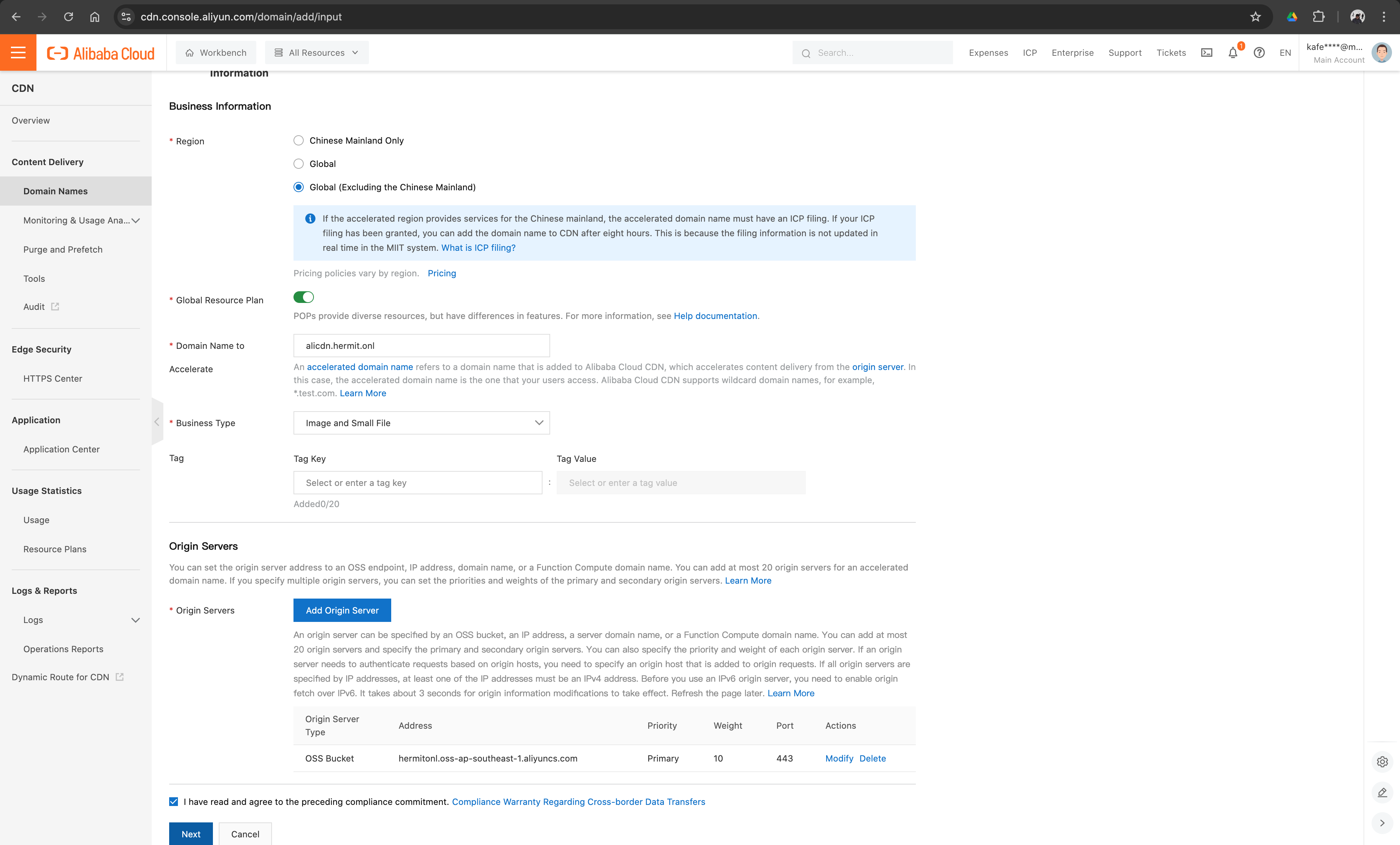Open the Chrome three-dot menu

pyautogui.click(x=1384, y=16)
